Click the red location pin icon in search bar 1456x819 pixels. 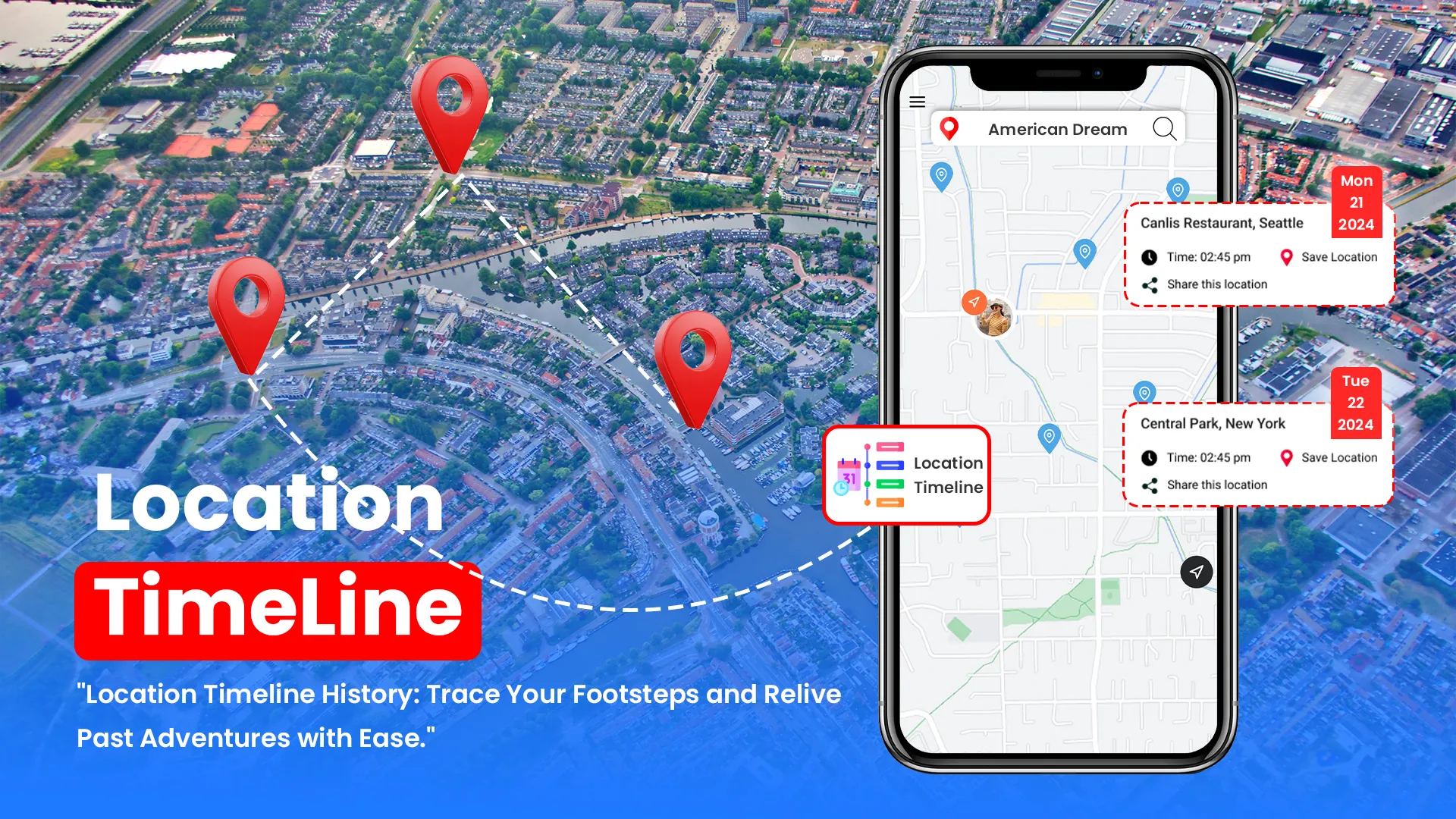pos(949,129)
